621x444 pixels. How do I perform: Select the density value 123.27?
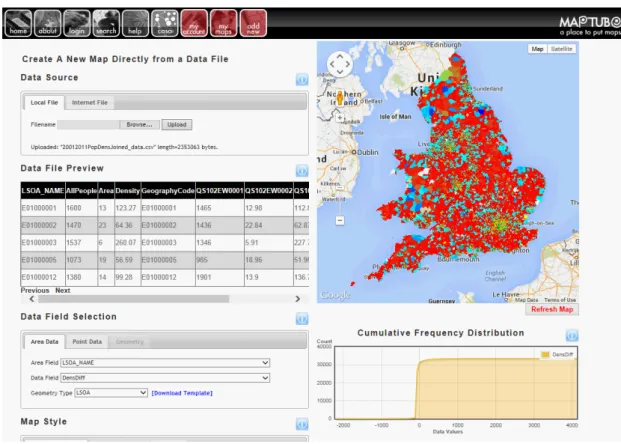tap(127, 208)
